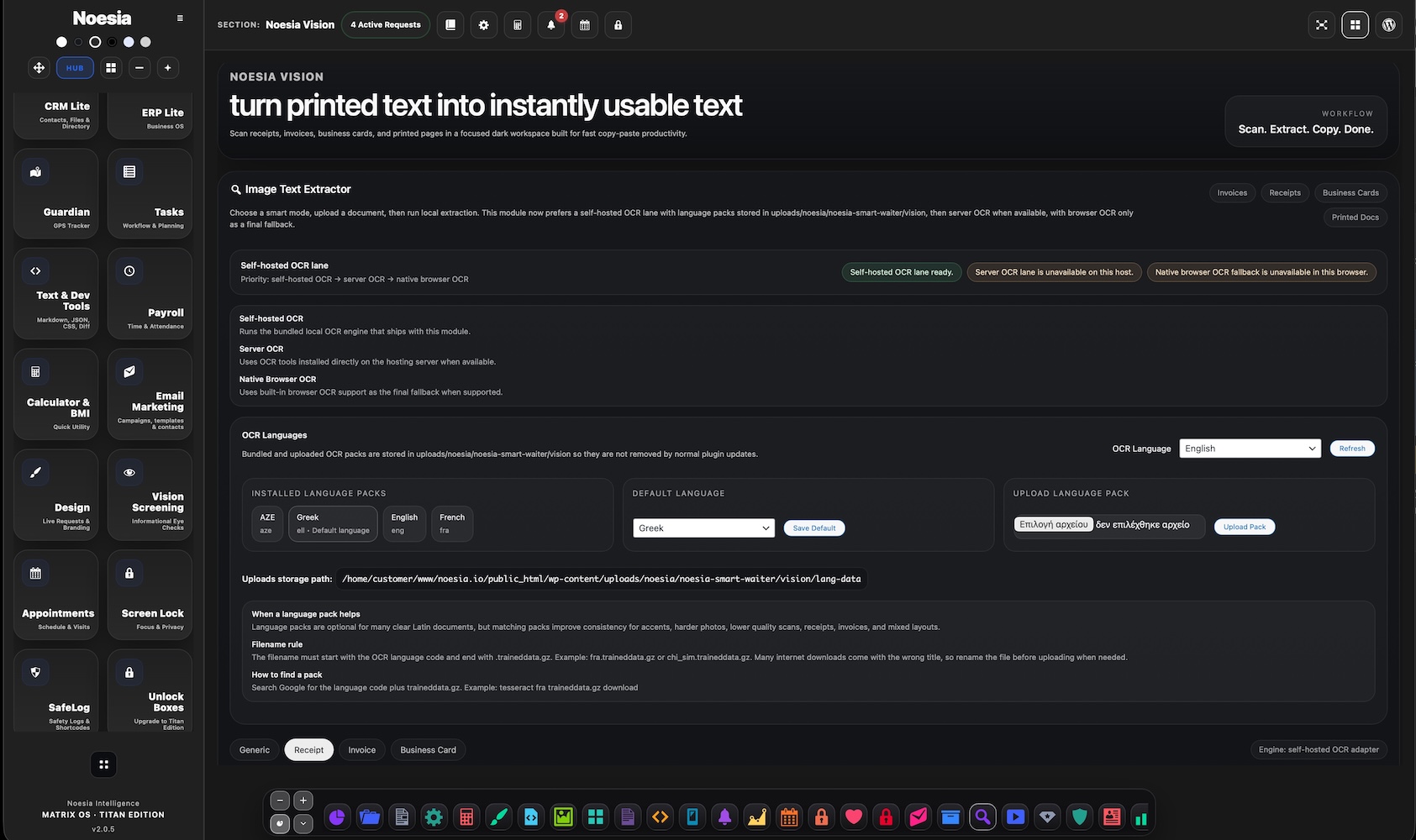1416x840 pixels.
Task: Open the Payroll module tile
Action: click(150, 294)
